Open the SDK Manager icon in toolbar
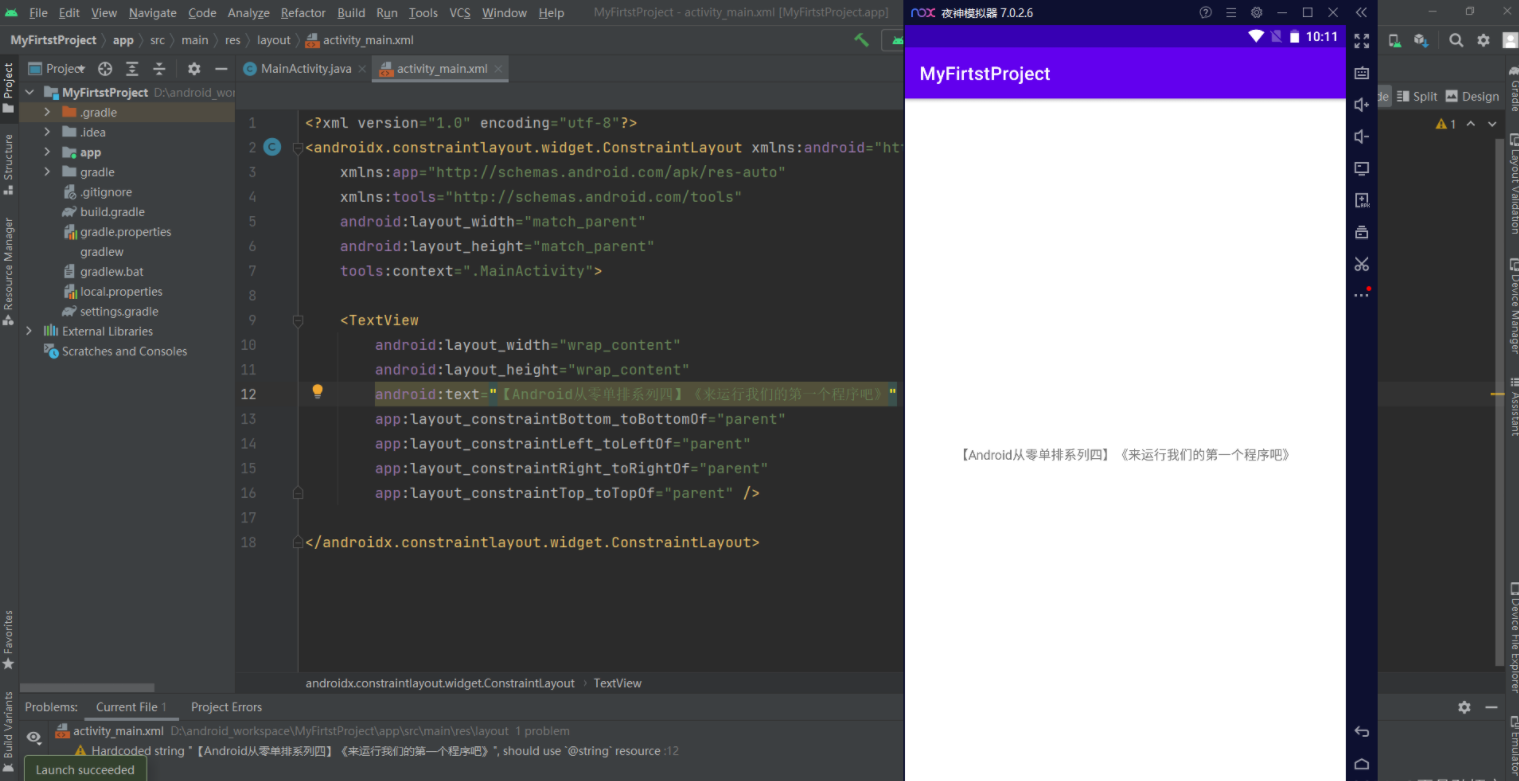The image size is (1519, 781). tap(1421, 40)
